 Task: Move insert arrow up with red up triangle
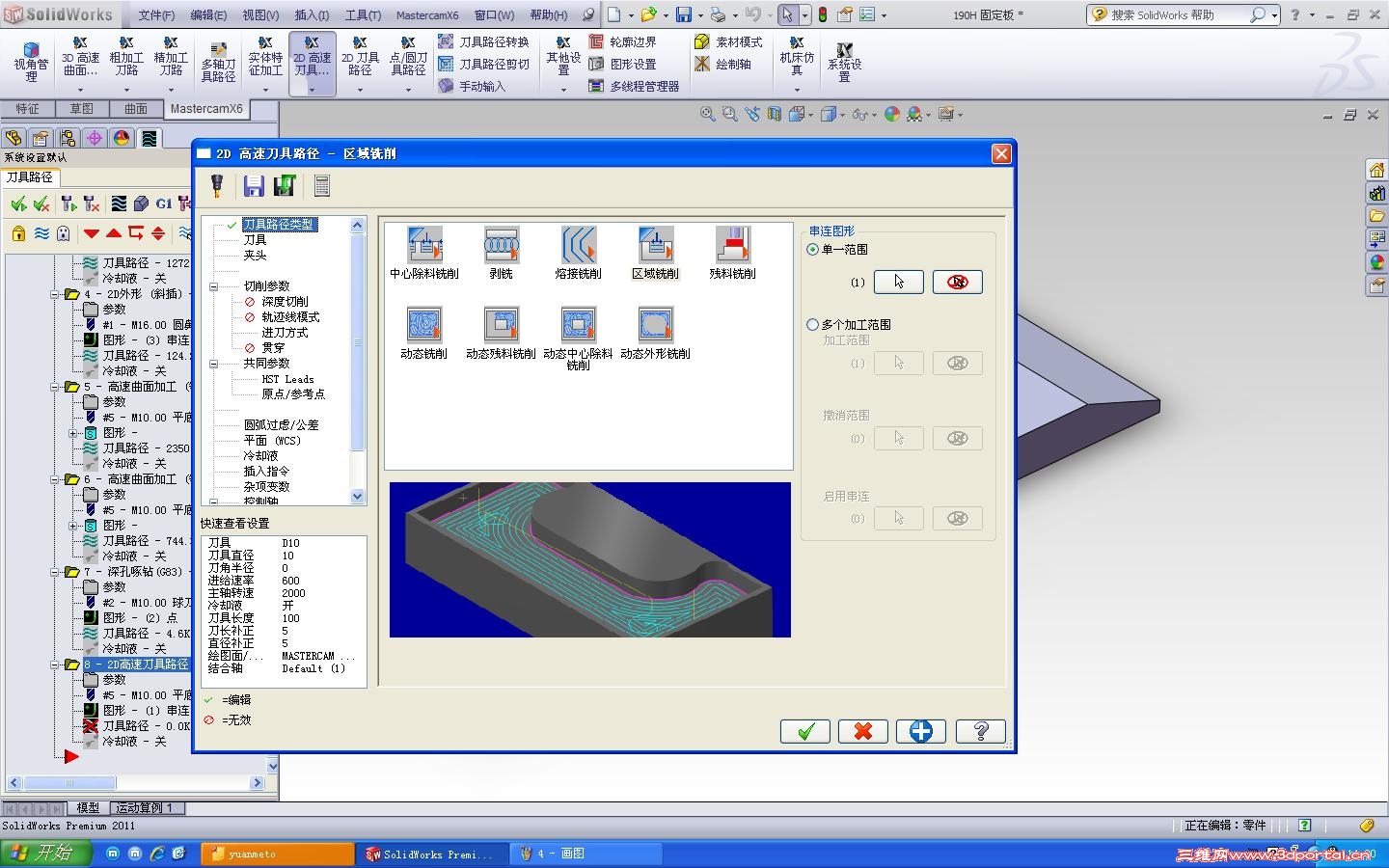coord(113,233)
